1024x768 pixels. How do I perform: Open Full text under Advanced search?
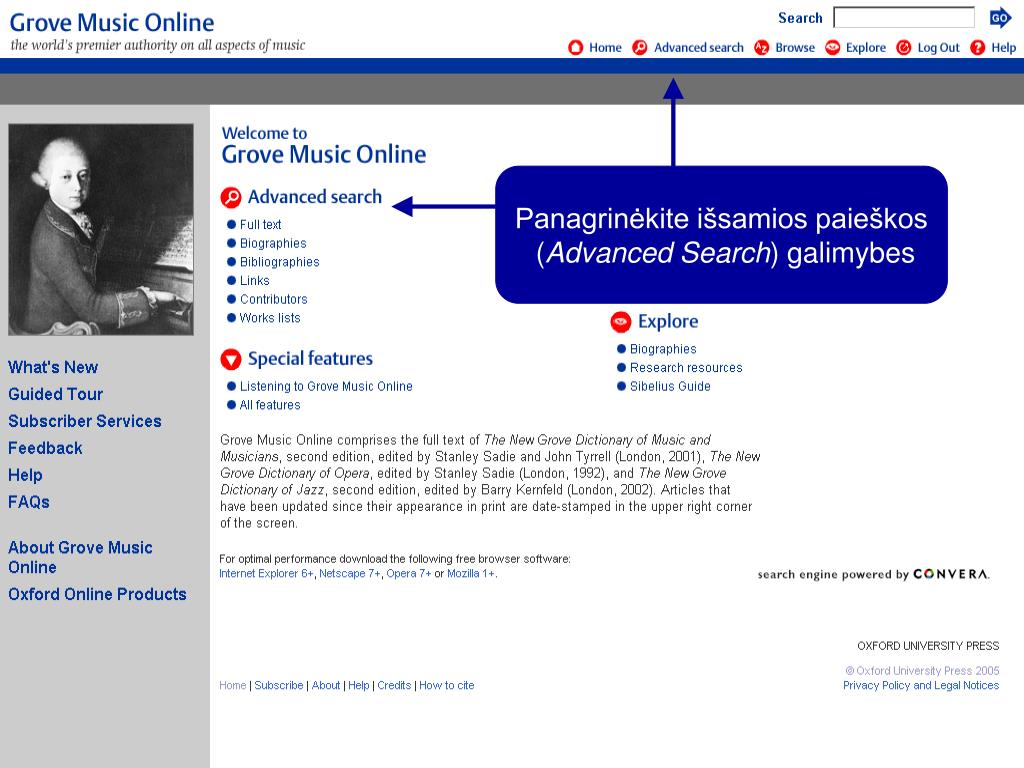[260, 225]
